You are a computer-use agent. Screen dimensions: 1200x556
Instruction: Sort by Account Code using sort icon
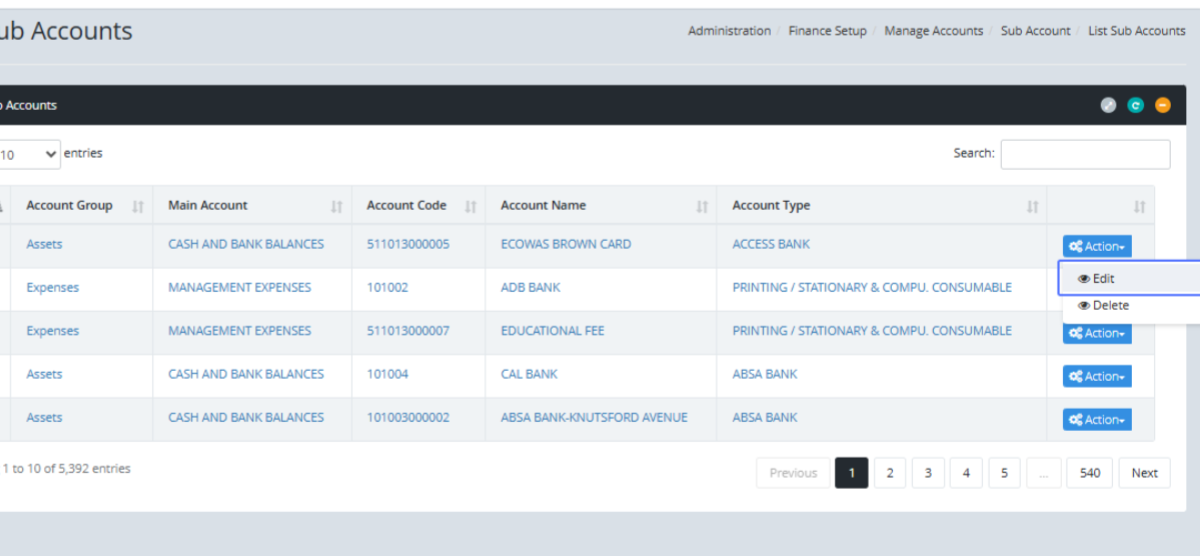click(x=470, y=206)
